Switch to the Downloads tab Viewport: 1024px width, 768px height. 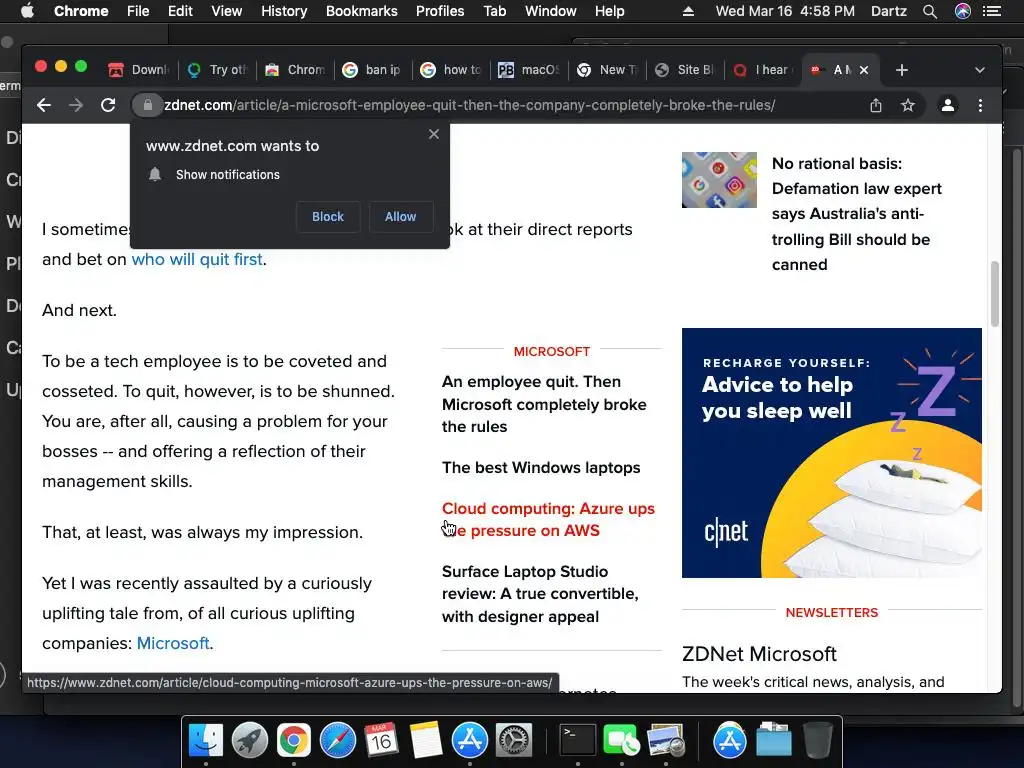138,70
